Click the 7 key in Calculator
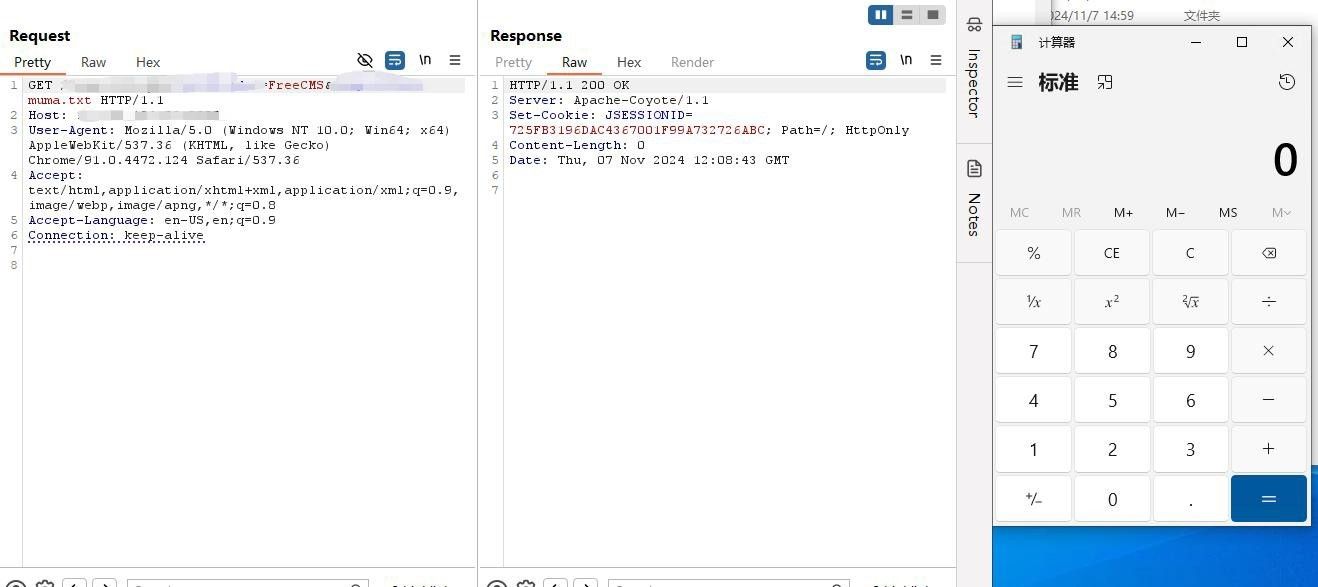The height and width of the screenshot is (587, 1318). pos(1034,351)
